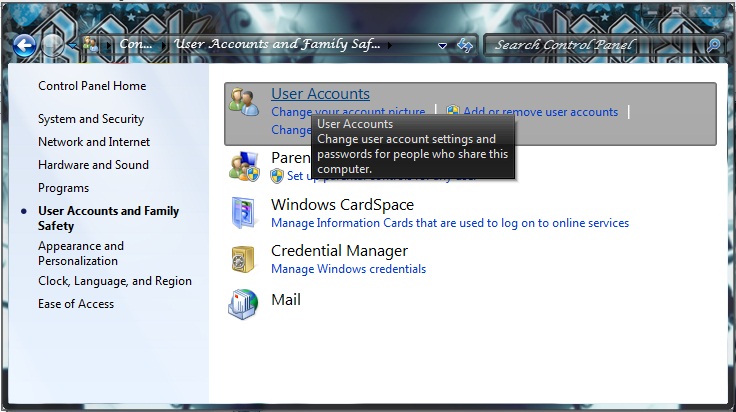
Task: Go to Ease of Access
Action: point(76,304)
